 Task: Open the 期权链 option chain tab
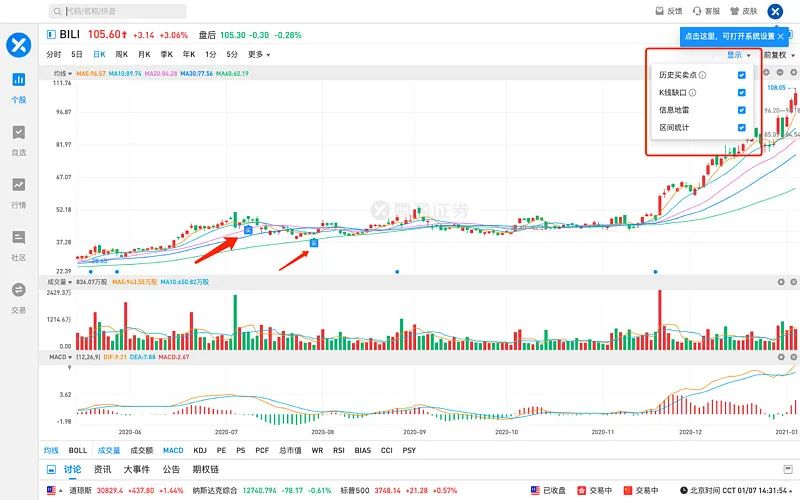206,469
